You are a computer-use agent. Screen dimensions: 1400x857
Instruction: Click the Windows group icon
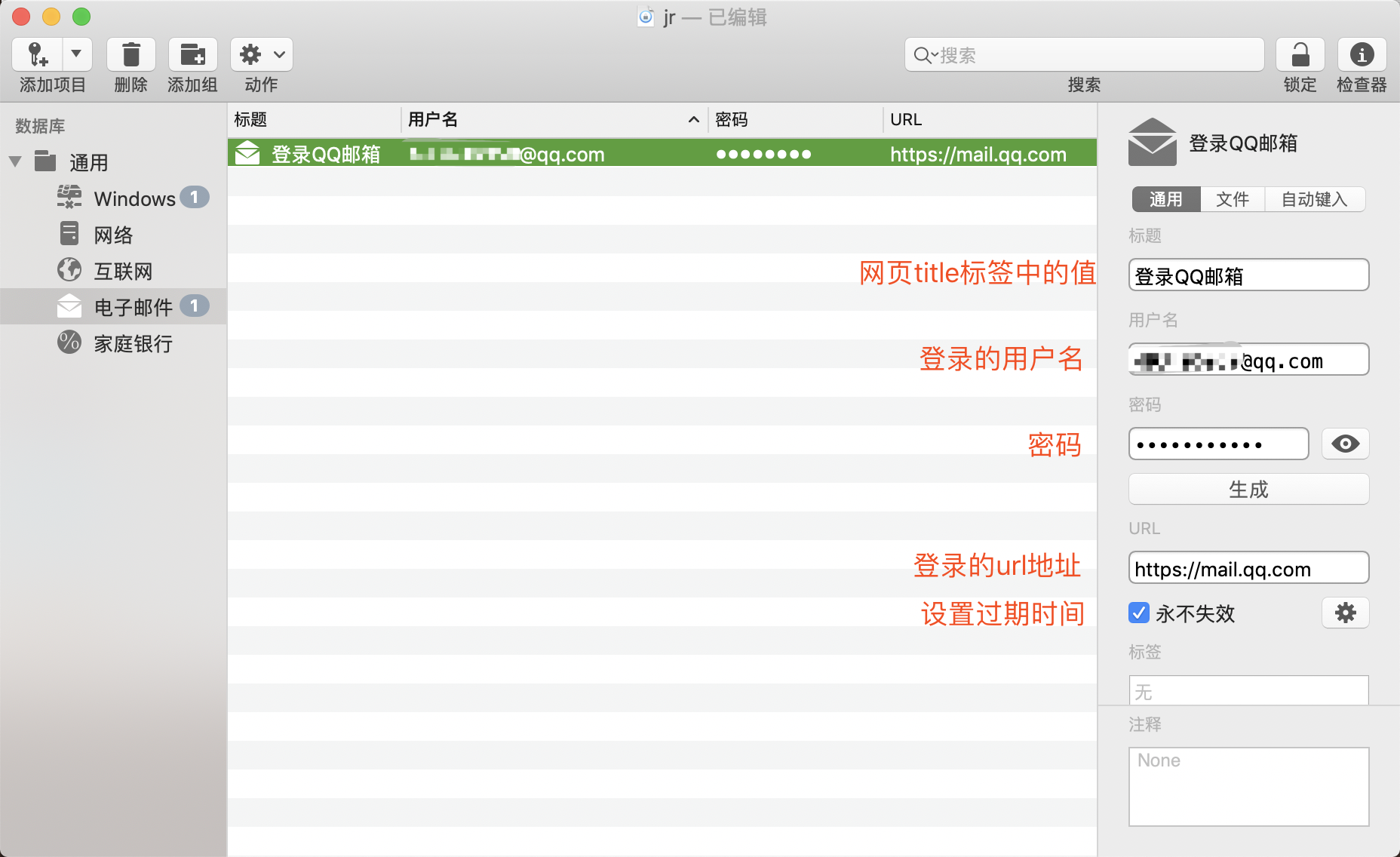click(x=69, y=198)
